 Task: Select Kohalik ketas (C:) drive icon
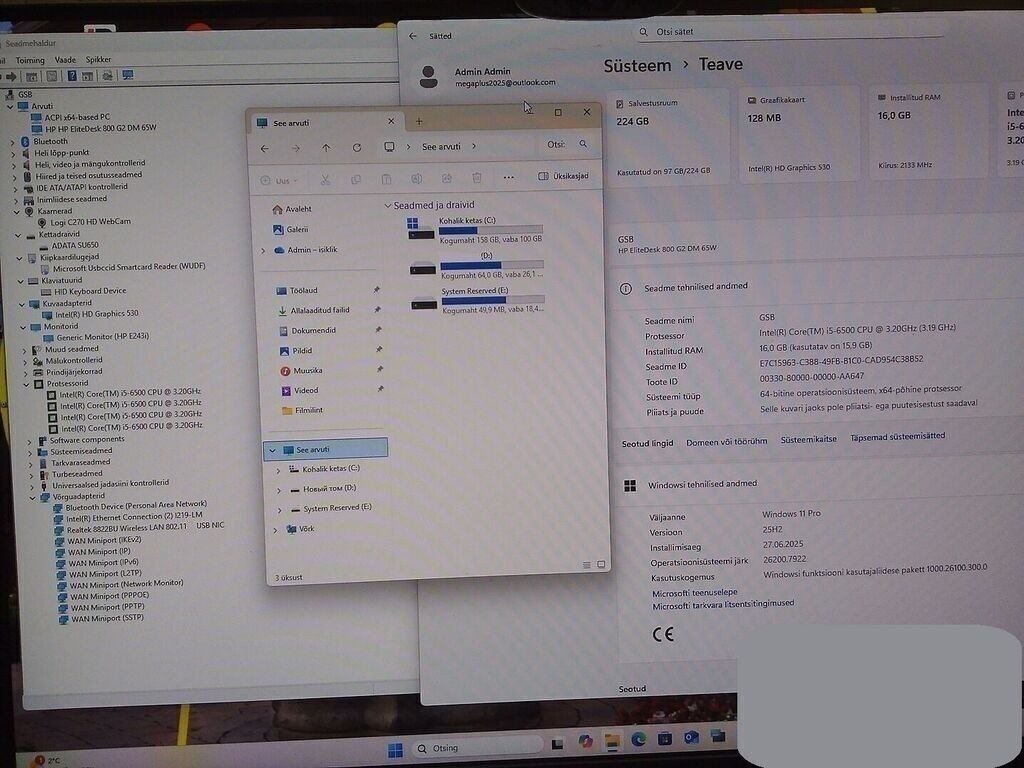(x=420, y=230)
